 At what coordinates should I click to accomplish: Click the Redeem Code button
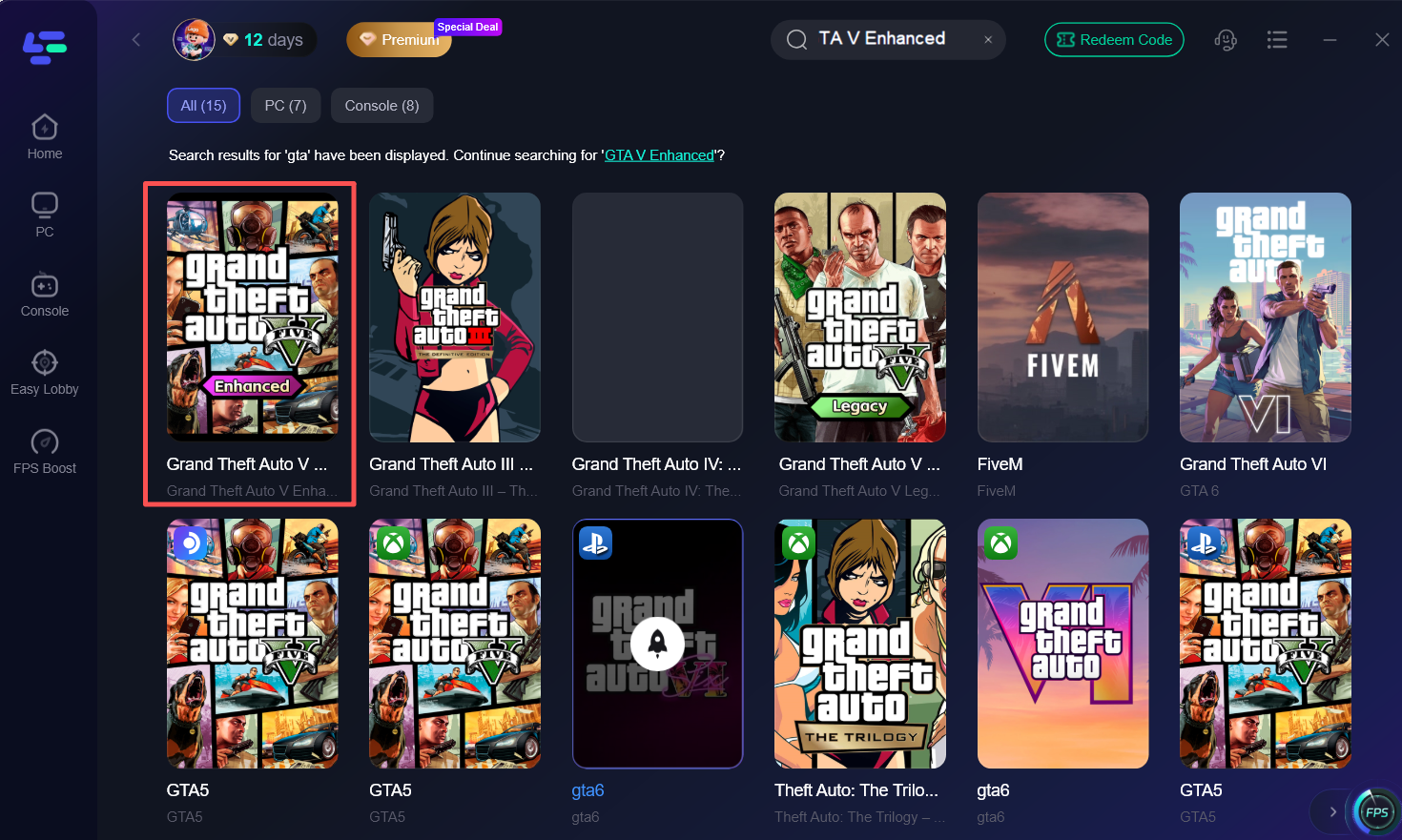[1114, 40]
